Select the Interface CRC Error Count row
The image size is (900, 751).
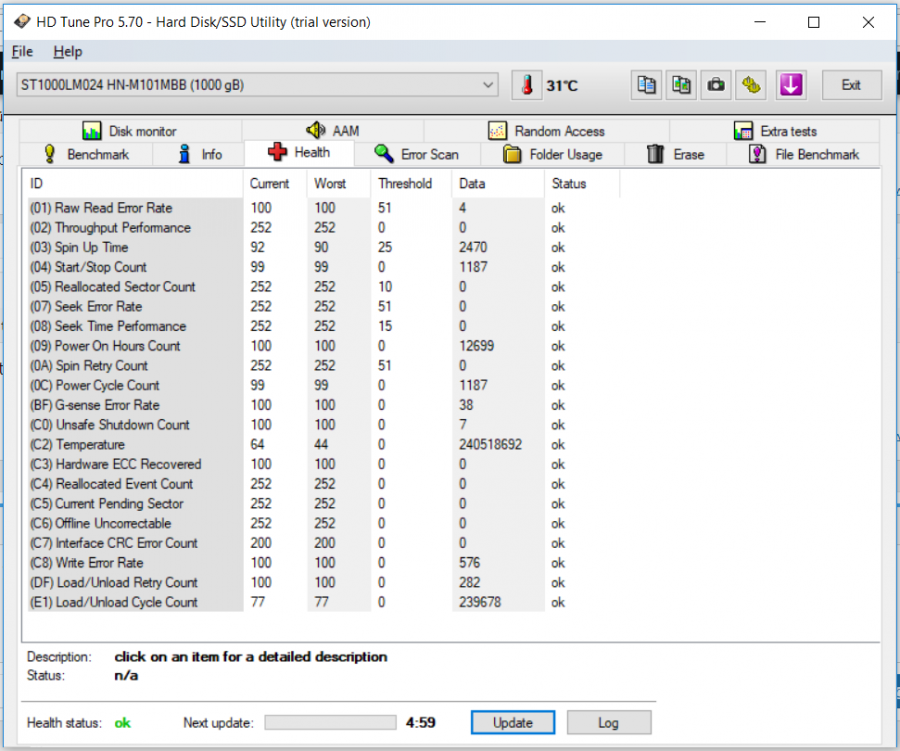(x=323, y=543)
